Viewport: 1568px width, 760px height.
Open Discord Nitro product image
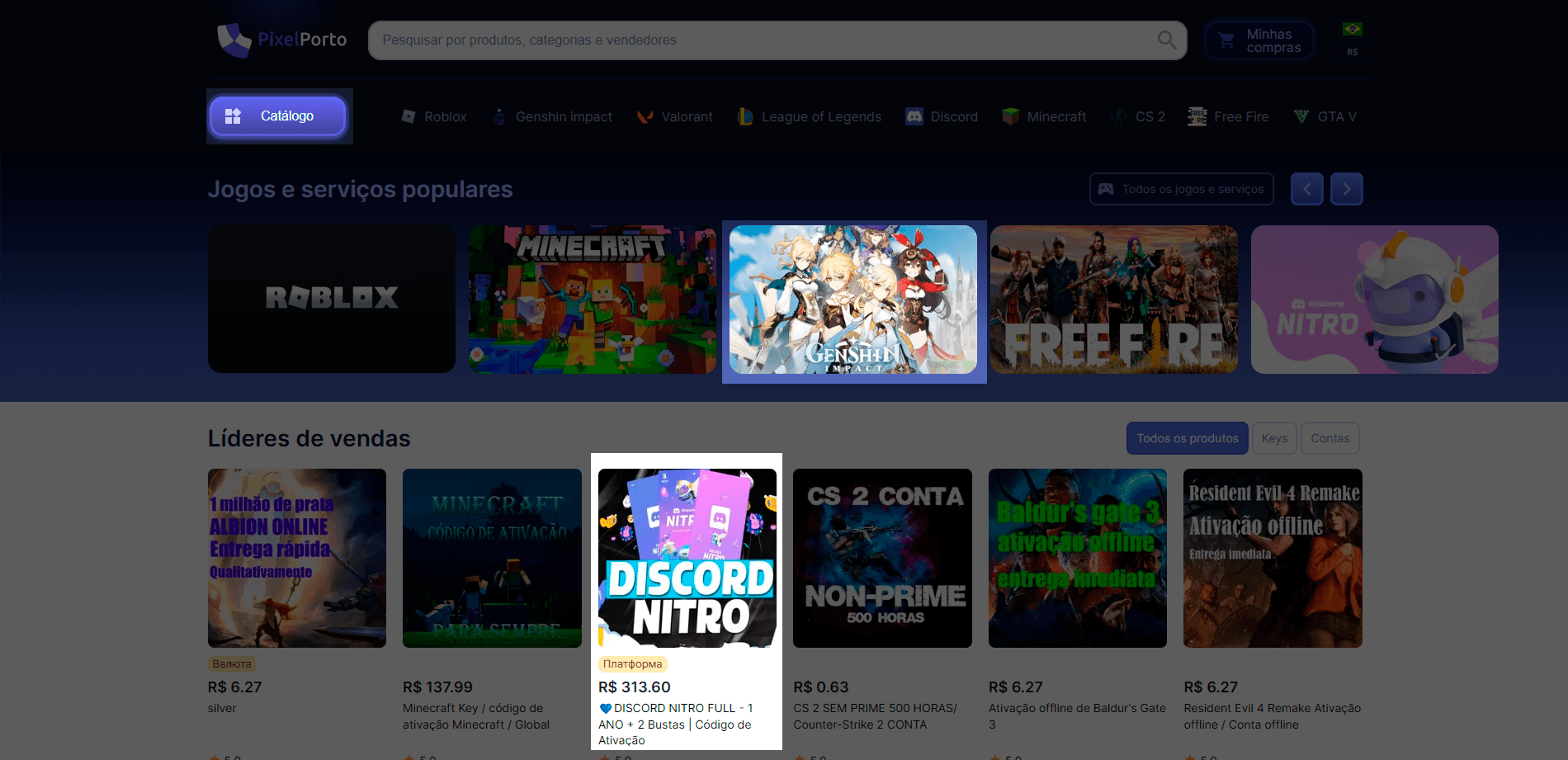(687, 558)
